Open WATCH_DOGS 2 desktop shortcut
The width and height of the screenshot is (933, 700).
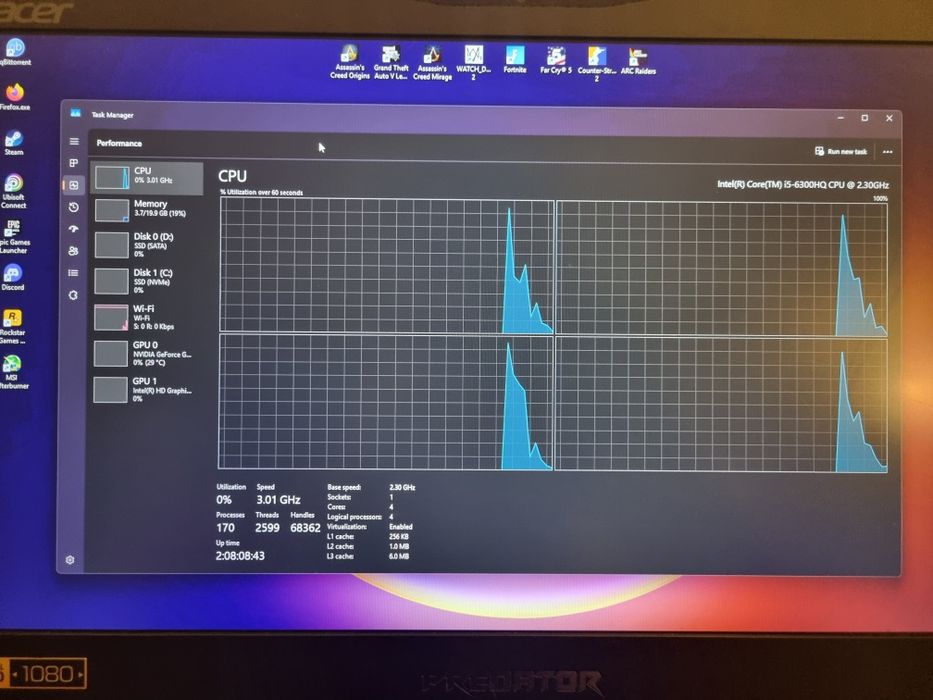click(x=474, y=62)
